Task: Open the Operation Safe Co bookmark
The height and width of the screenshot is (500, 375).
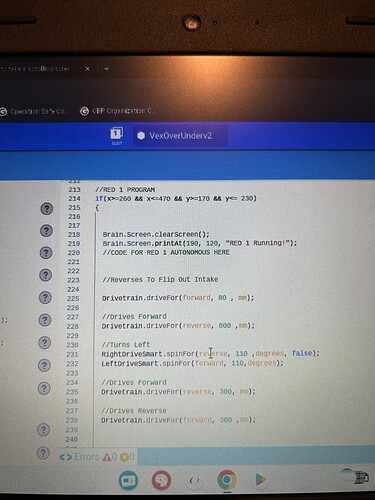Action: pos(34,111)
